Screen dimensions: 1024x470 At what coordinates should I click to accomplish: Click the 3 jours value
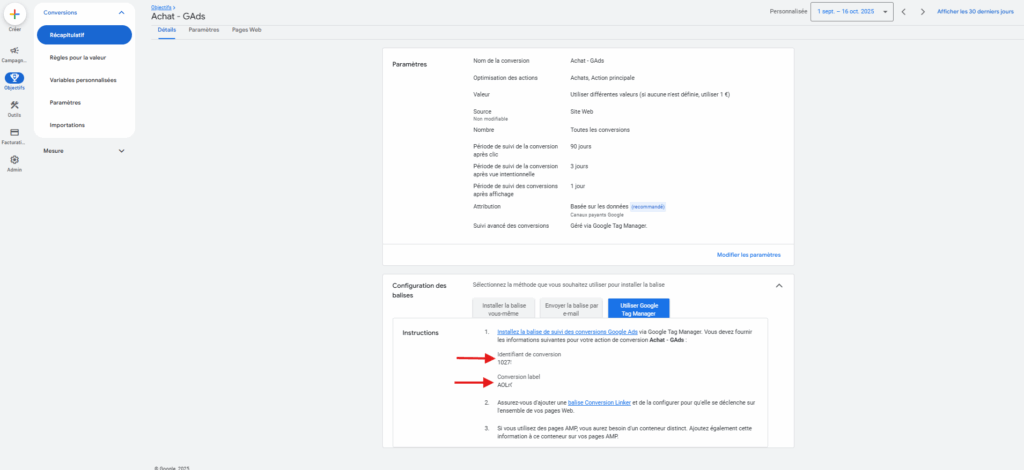(x=579, y=166)
